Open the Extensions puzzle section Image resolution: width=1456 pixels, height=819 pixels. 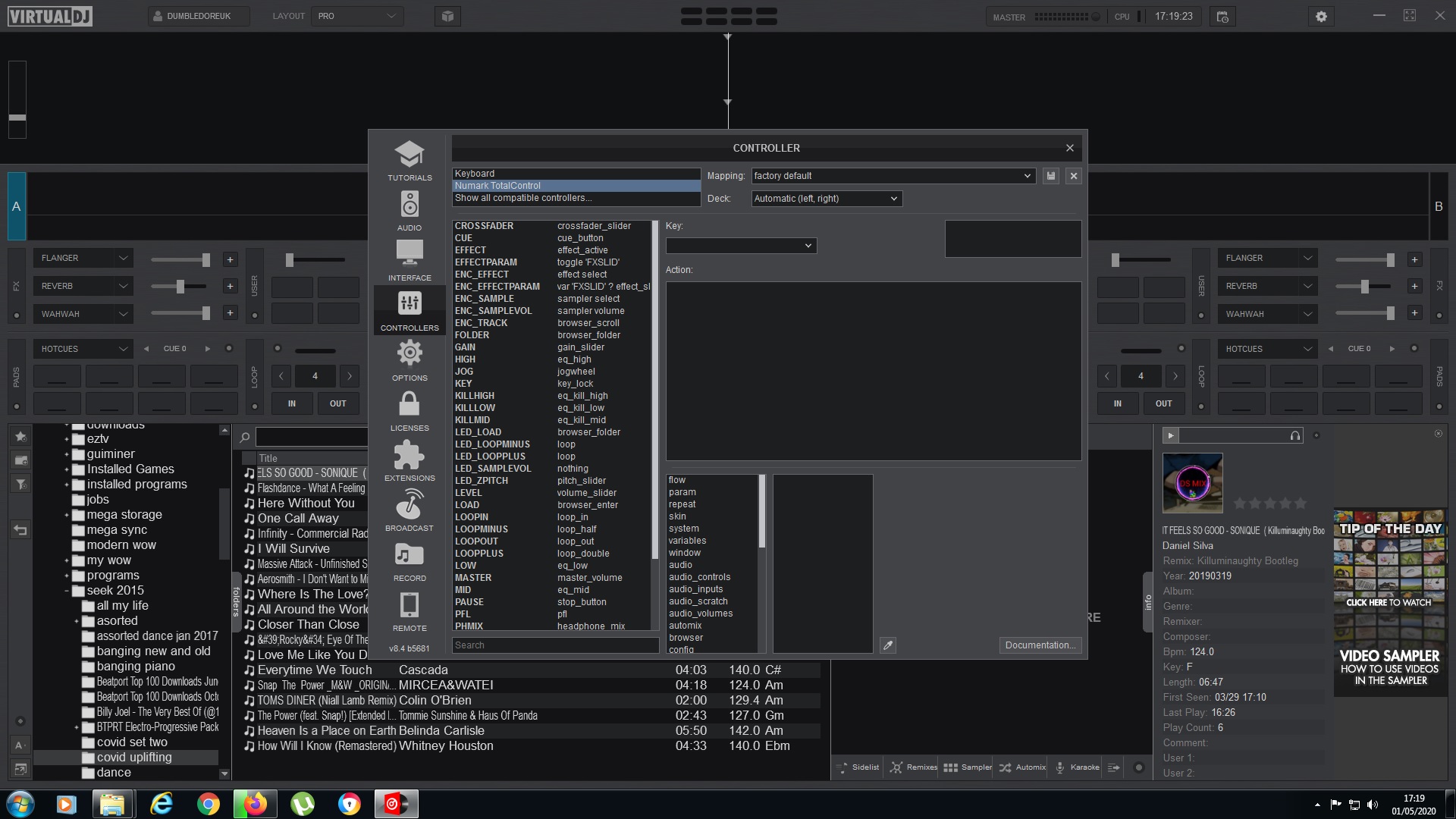point(409,461)
